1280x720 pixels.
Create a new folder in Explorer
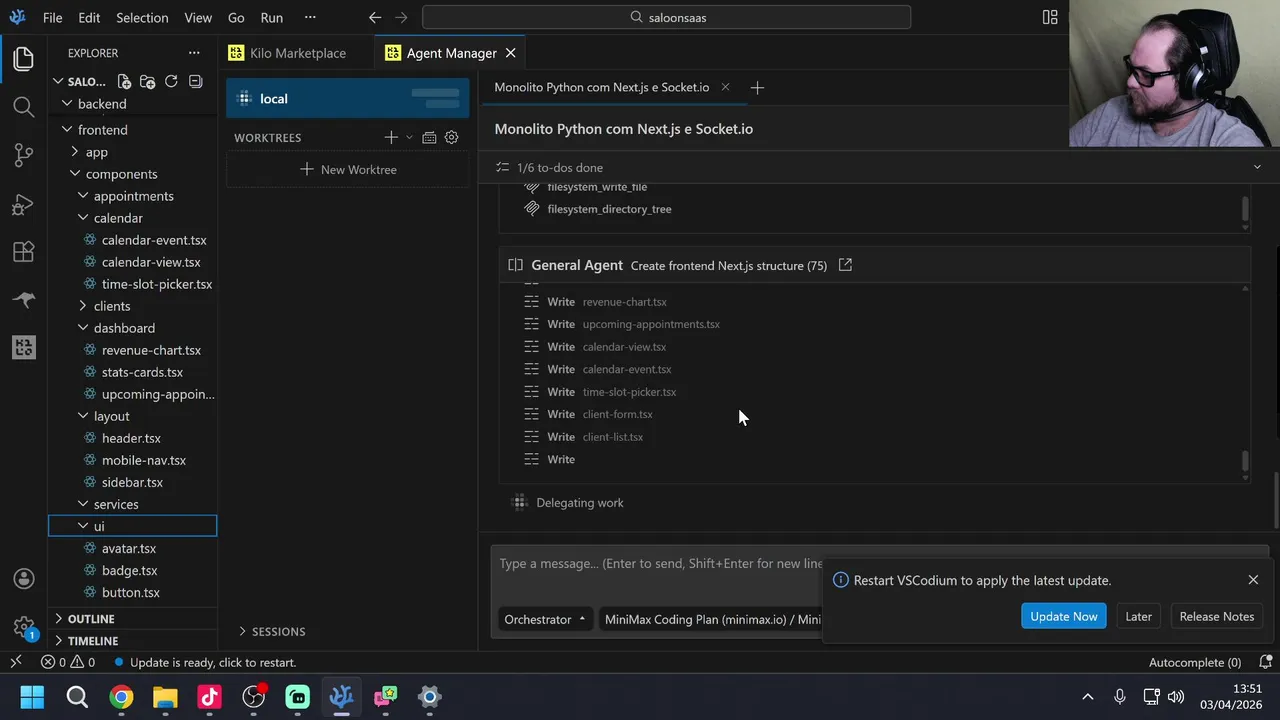[147, 82]
